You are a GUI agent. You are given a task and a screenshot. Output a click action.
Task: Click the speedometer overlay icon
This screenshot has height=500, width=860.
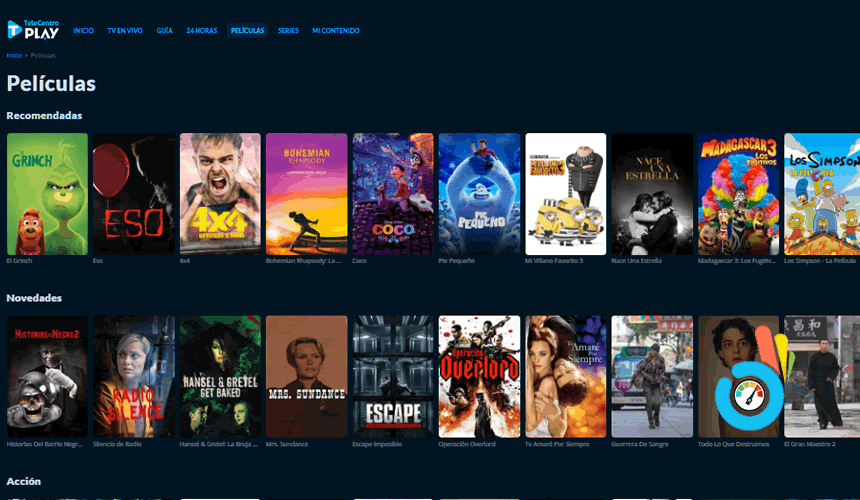pos(749,395)
